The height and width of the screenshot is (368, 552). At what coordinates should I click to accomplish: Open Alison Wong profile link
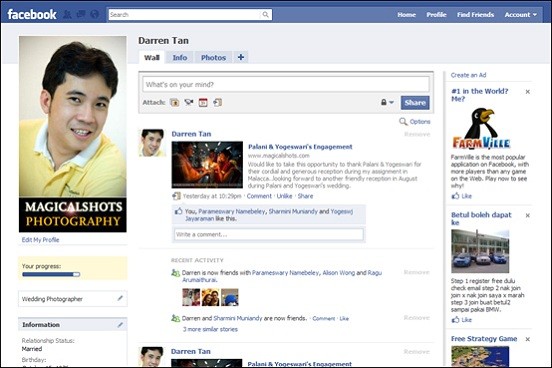(339, 273)
